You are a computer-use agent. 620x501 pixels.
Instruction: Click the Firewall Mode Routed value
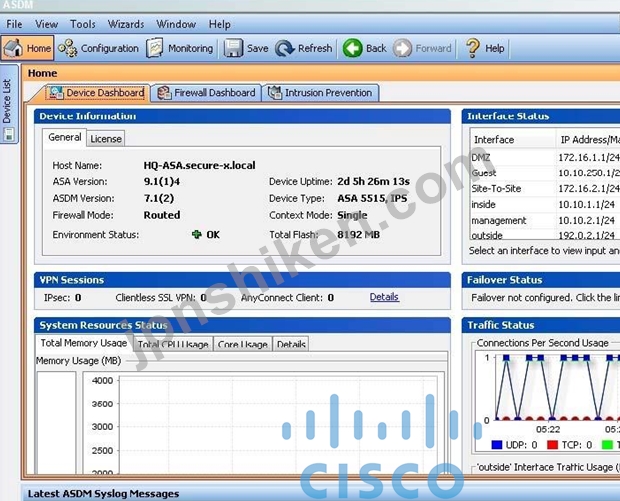tap(162, 215)
